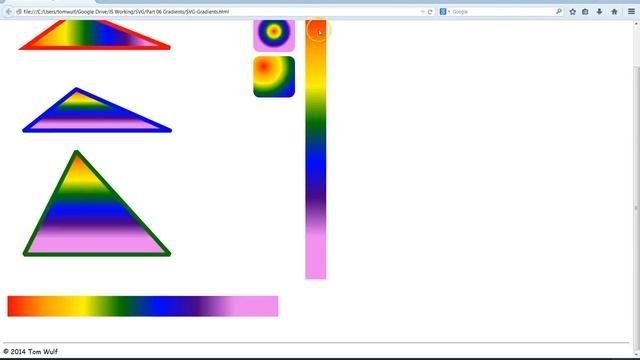Click the tall vertical rainbow gradient bar
The height and width of the screenshot is (360, 640).
(316, 149)
